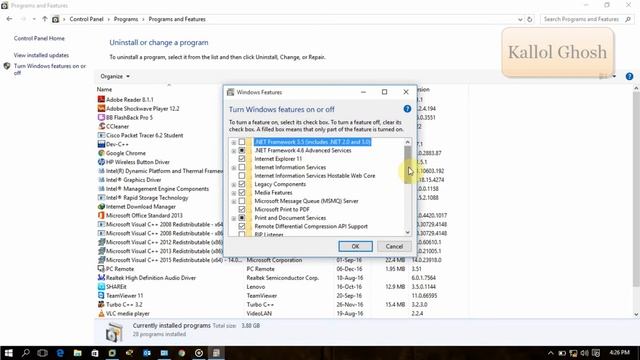
Task: Go up one folder level arrow
Action: point(44,19)
